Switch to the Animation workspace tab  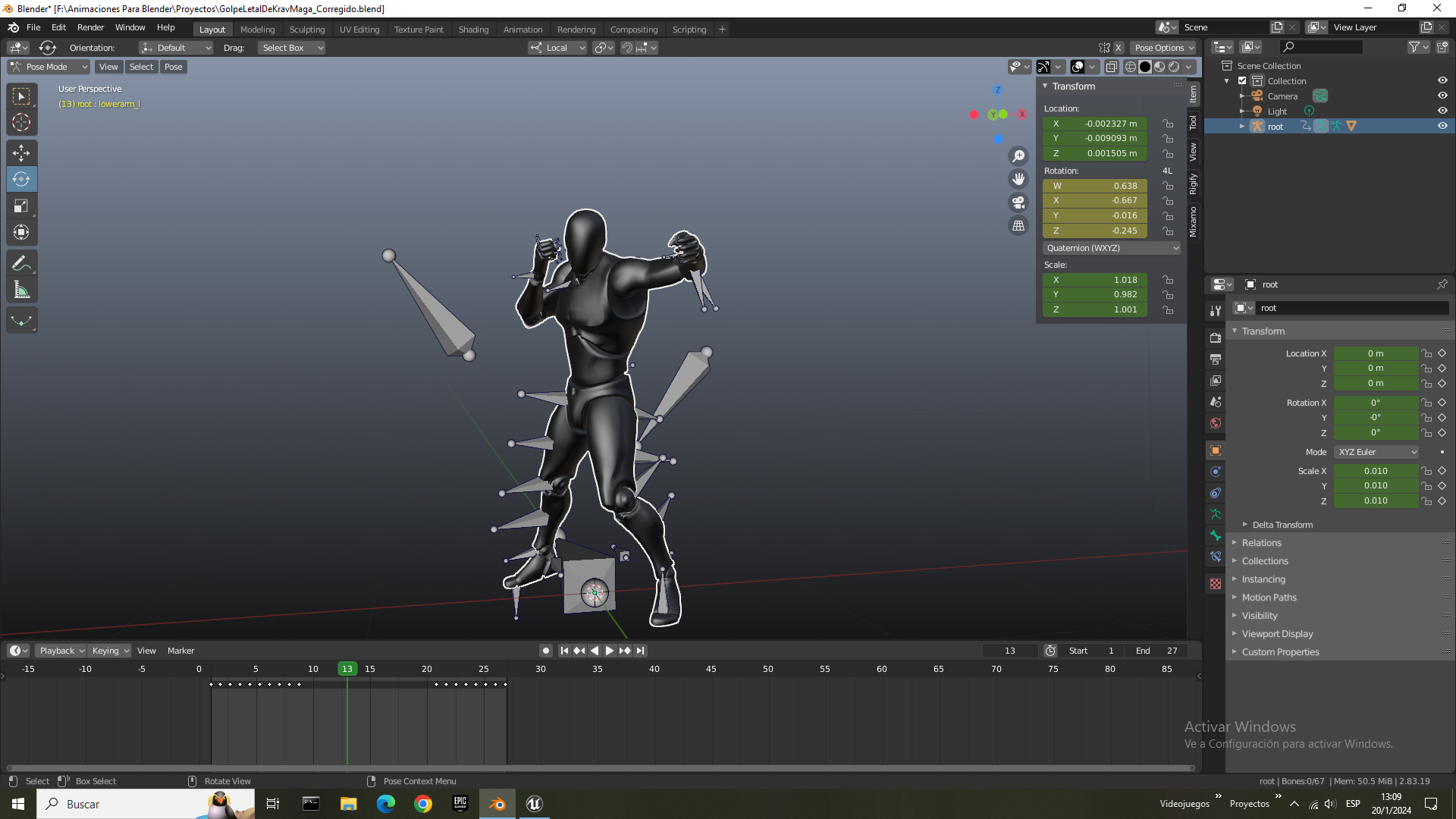pyautogui.click(x=522, y=30)
